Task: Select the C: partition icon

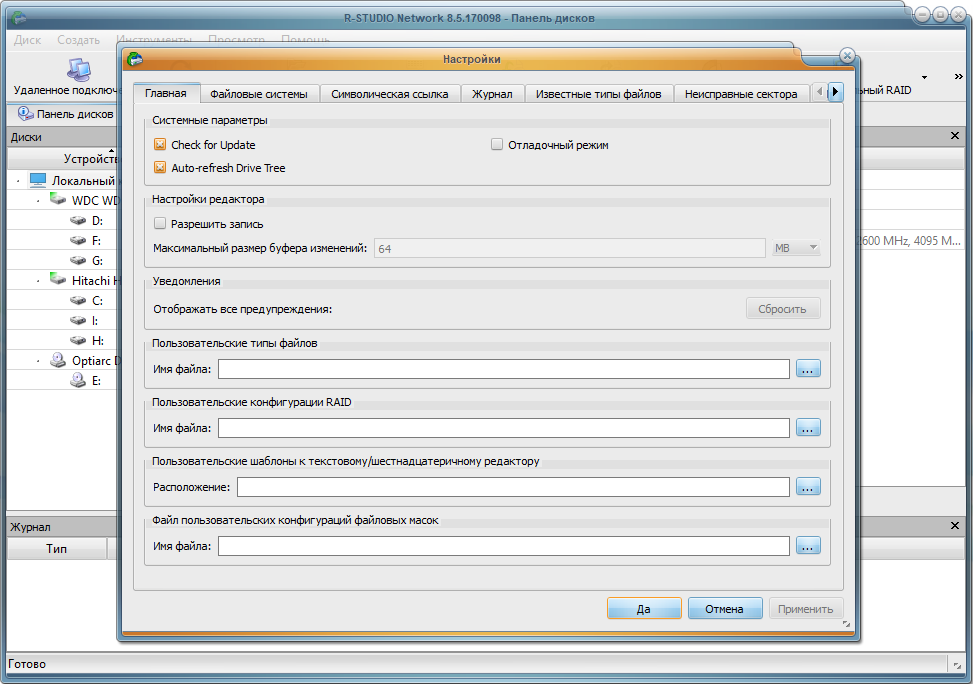Action: [78, 300]
